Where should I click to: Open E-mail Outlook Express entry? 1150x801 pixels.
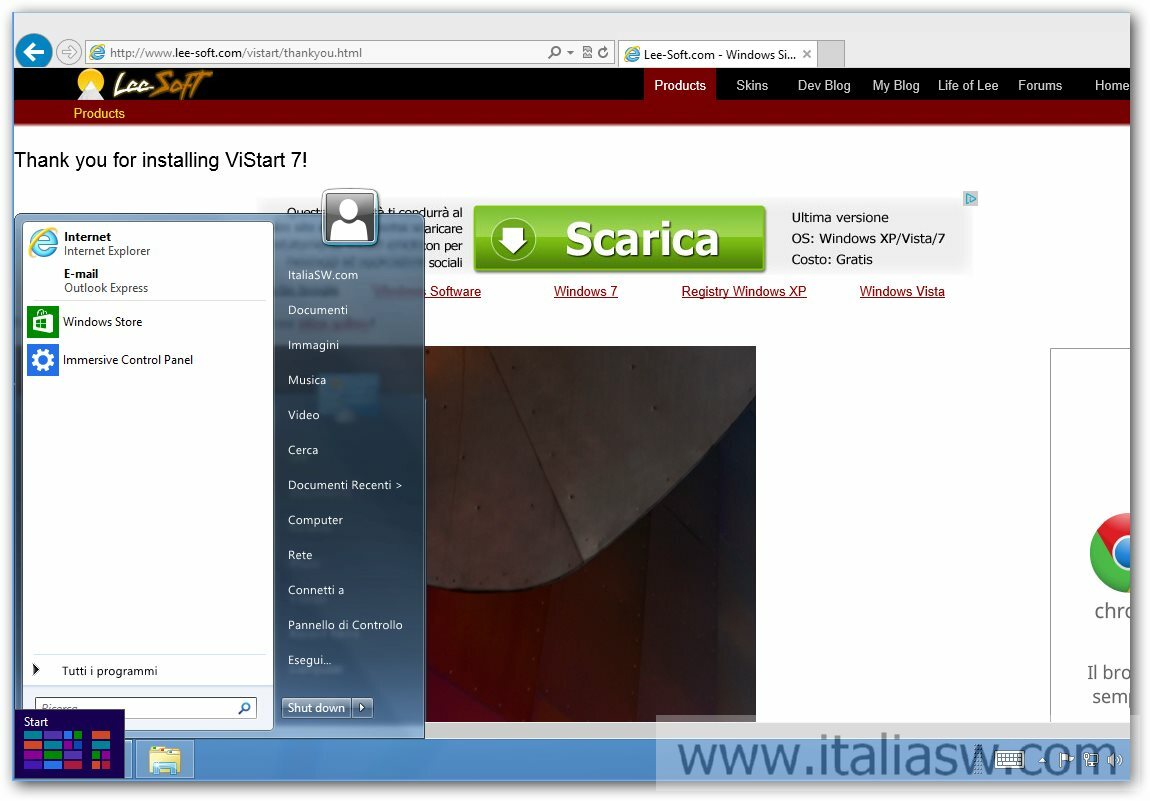148,281
